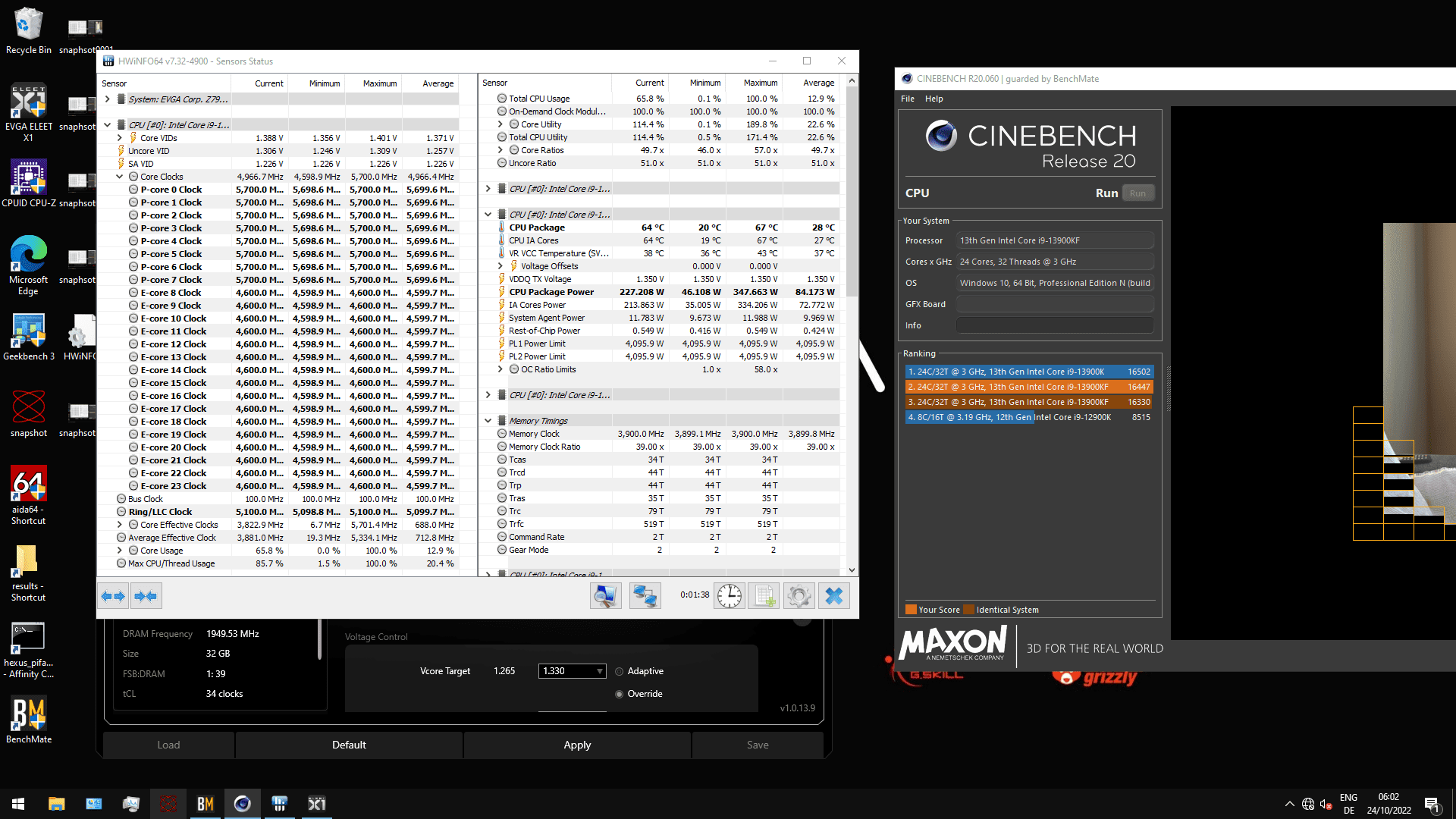Click the network remote monitors icon

[645, 596]
